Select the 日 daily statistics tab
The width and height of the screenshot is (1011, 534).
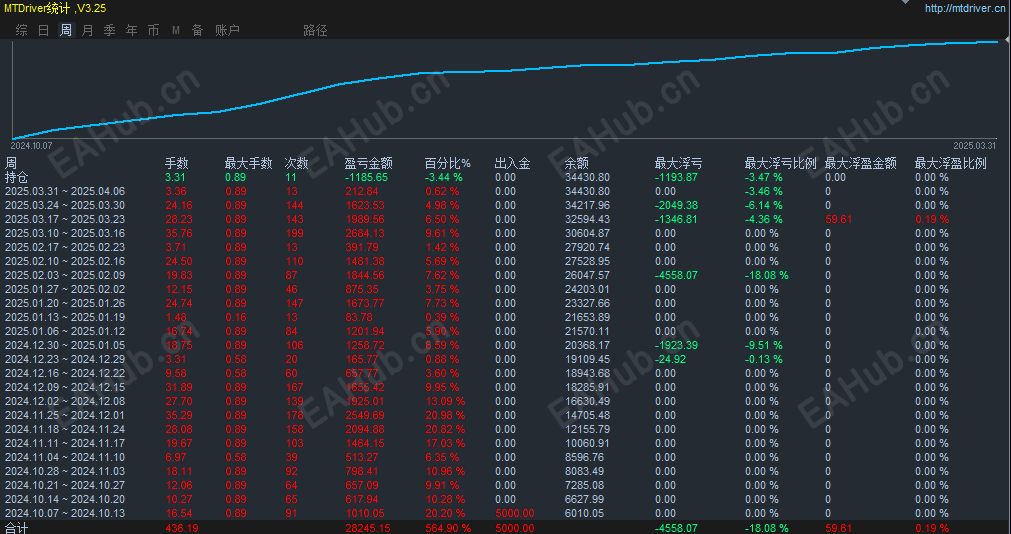pyautogui.click(x=44, y=30)
